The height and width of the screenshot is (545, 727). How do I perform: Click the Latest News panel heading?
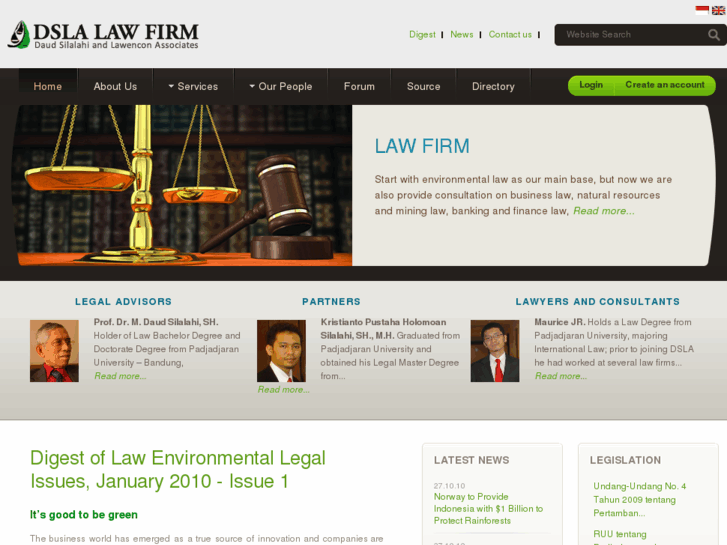pos(472,460)
